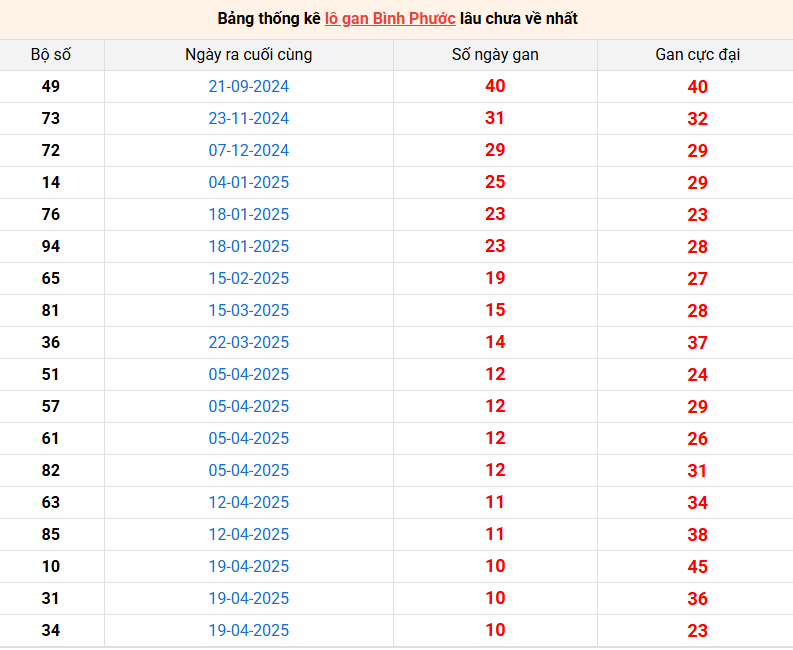The height and width of the screenshot is (650, 793).
Task: Open date 18-01-2025 in row 94
Action: click(248, 246)
